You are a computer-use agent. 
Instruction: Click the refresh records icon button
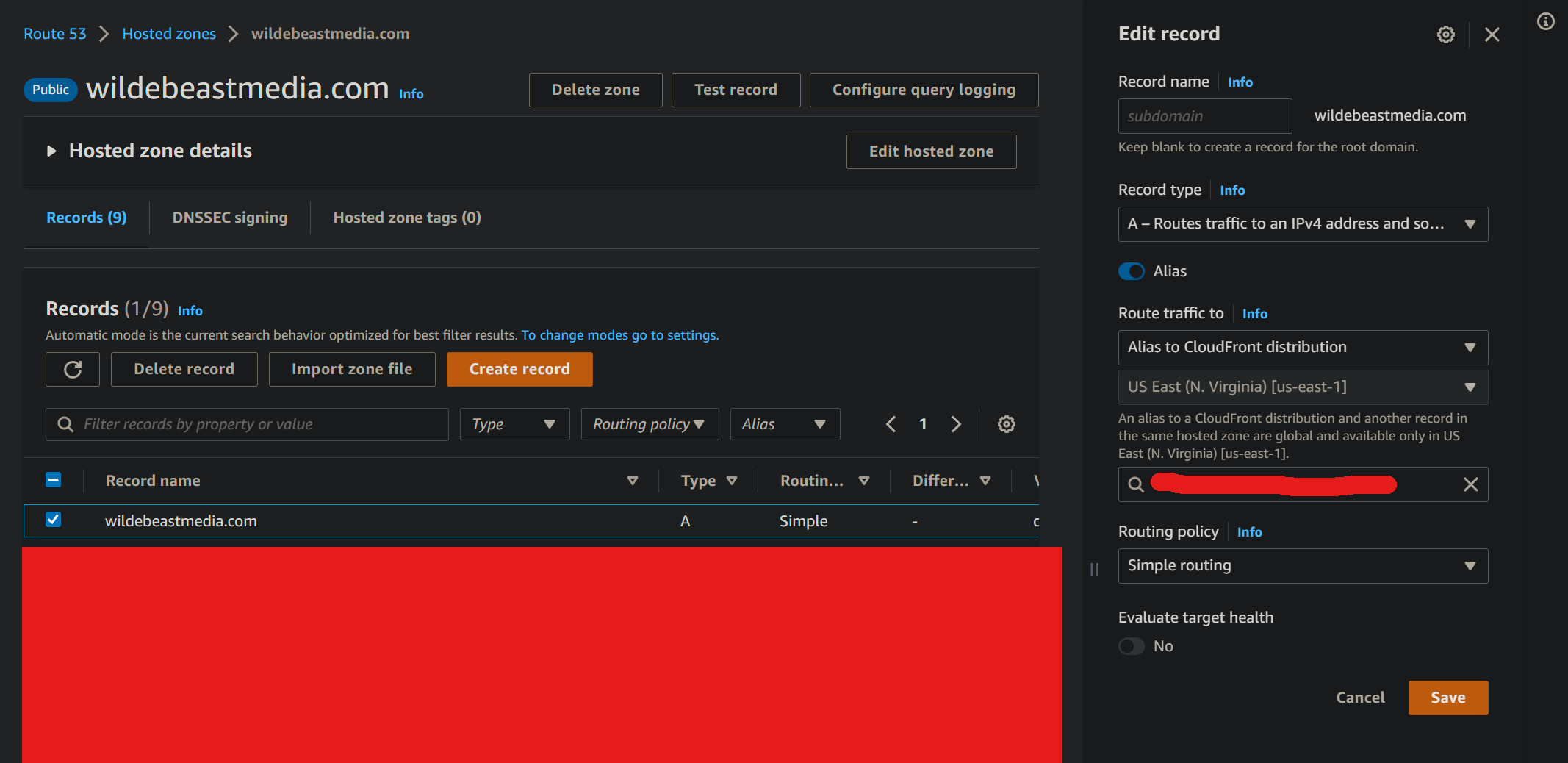72,369
